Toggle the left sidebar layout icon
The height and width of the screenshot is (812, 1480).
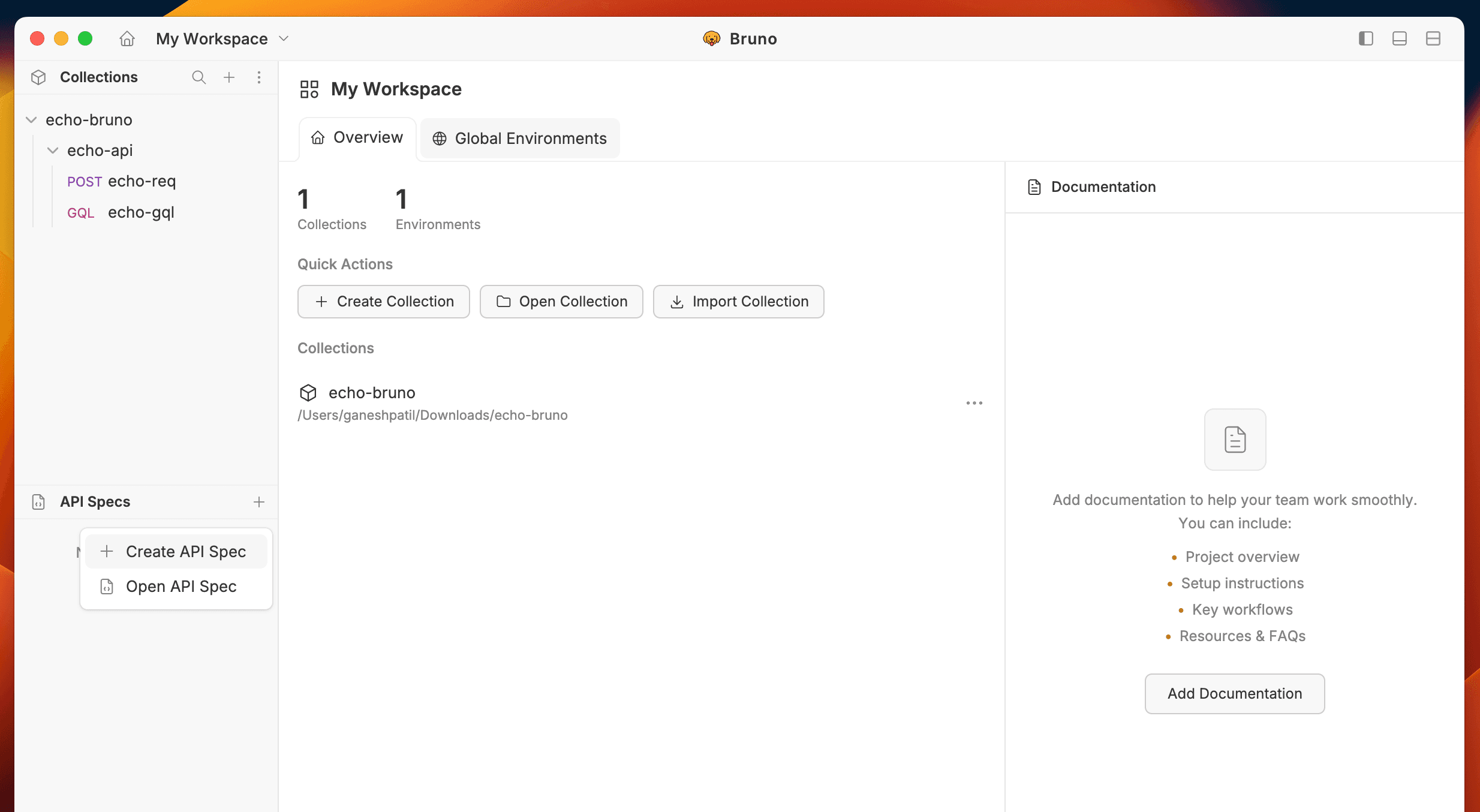1365,39
